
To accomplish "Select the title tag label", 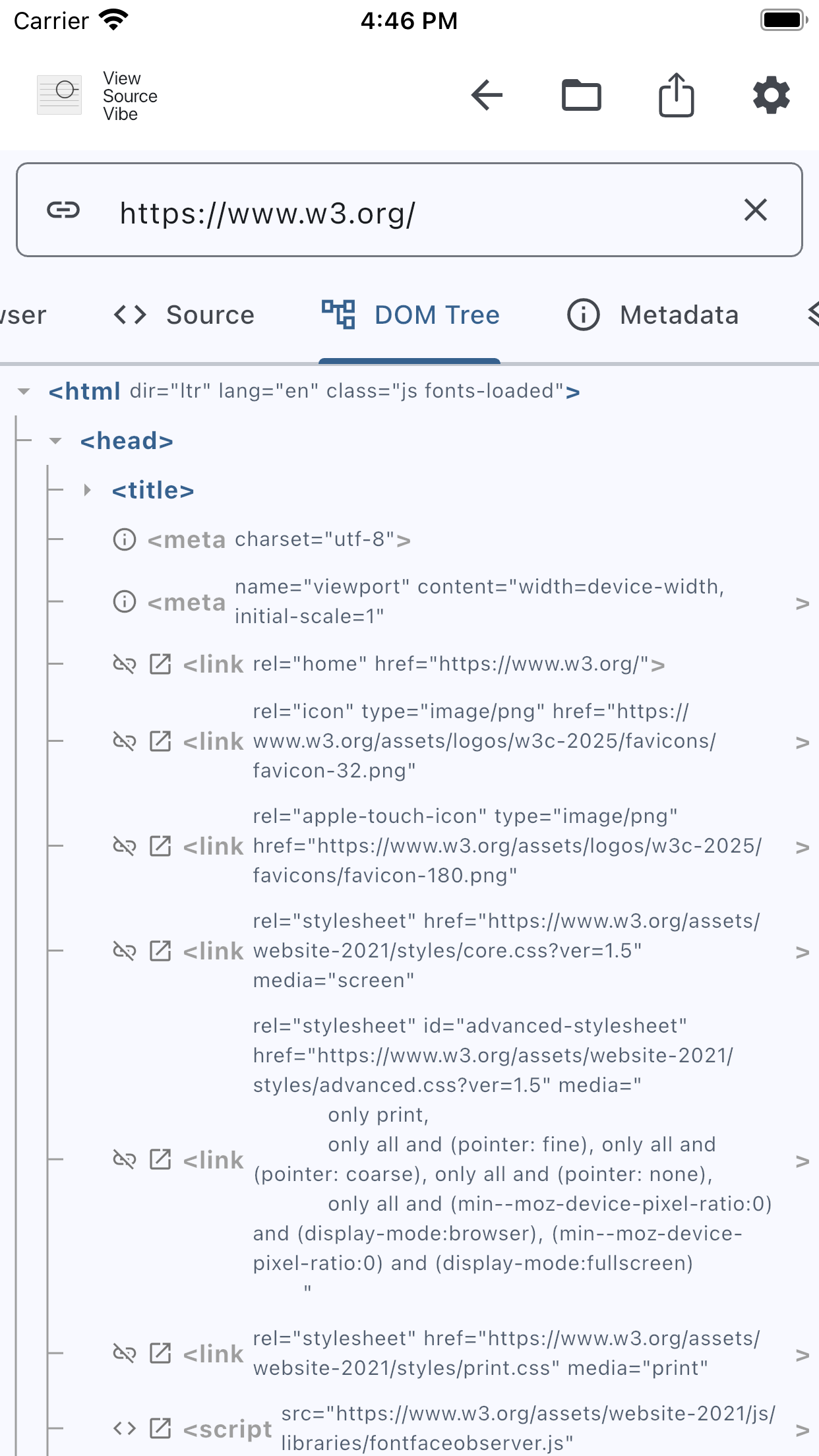I will 153,490.
